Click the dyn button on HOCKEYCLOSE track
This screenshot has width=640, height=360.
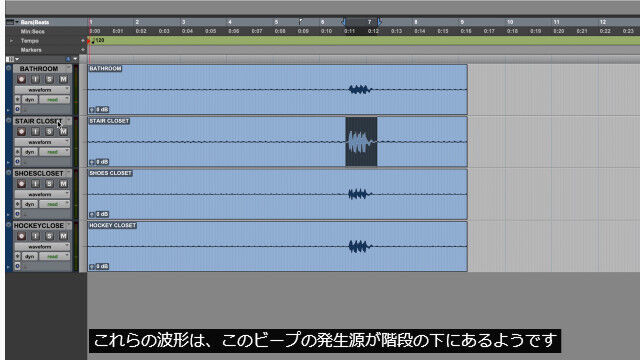[30, 256]
